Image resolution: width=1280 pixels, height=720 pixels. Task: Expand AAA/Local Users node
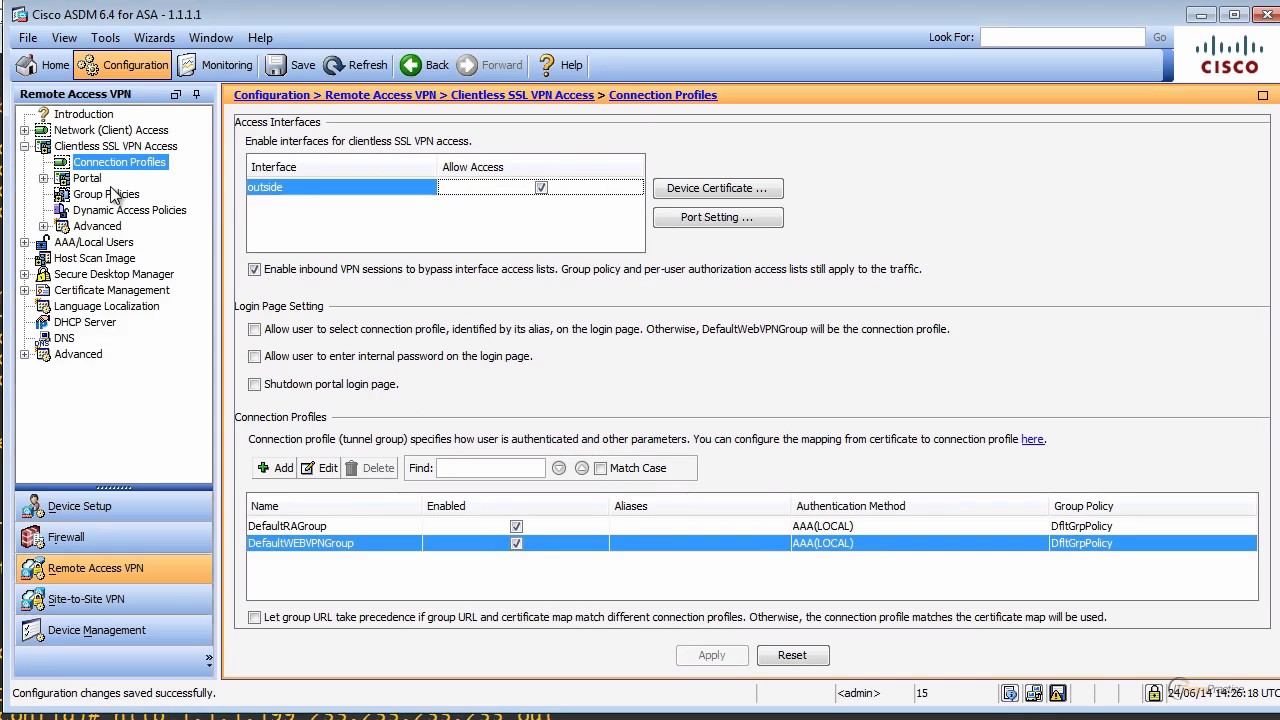pyautogui.click(x=24, y=242)
